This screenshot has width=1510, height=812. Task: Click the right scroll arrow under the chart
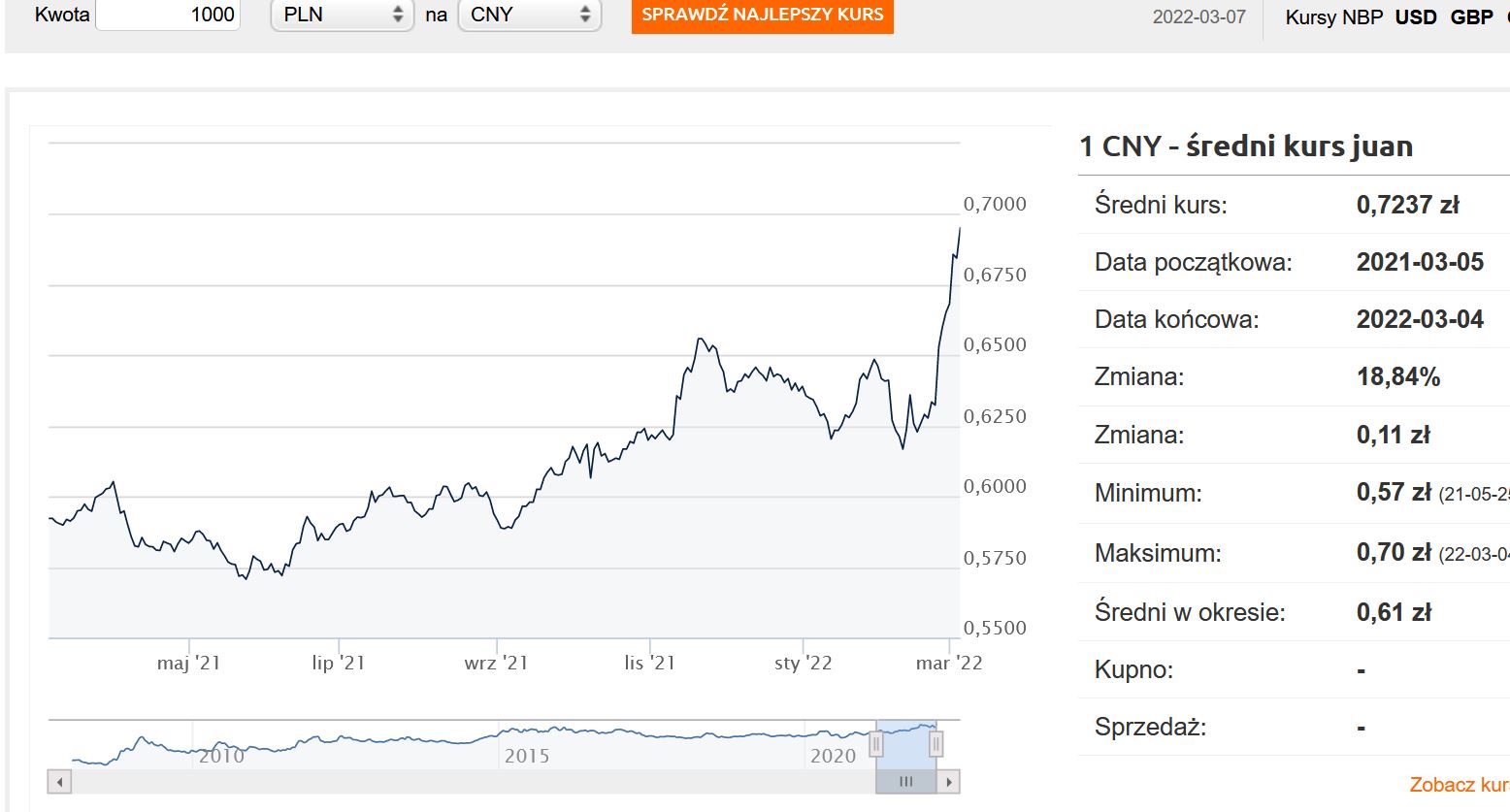(949, 781)
